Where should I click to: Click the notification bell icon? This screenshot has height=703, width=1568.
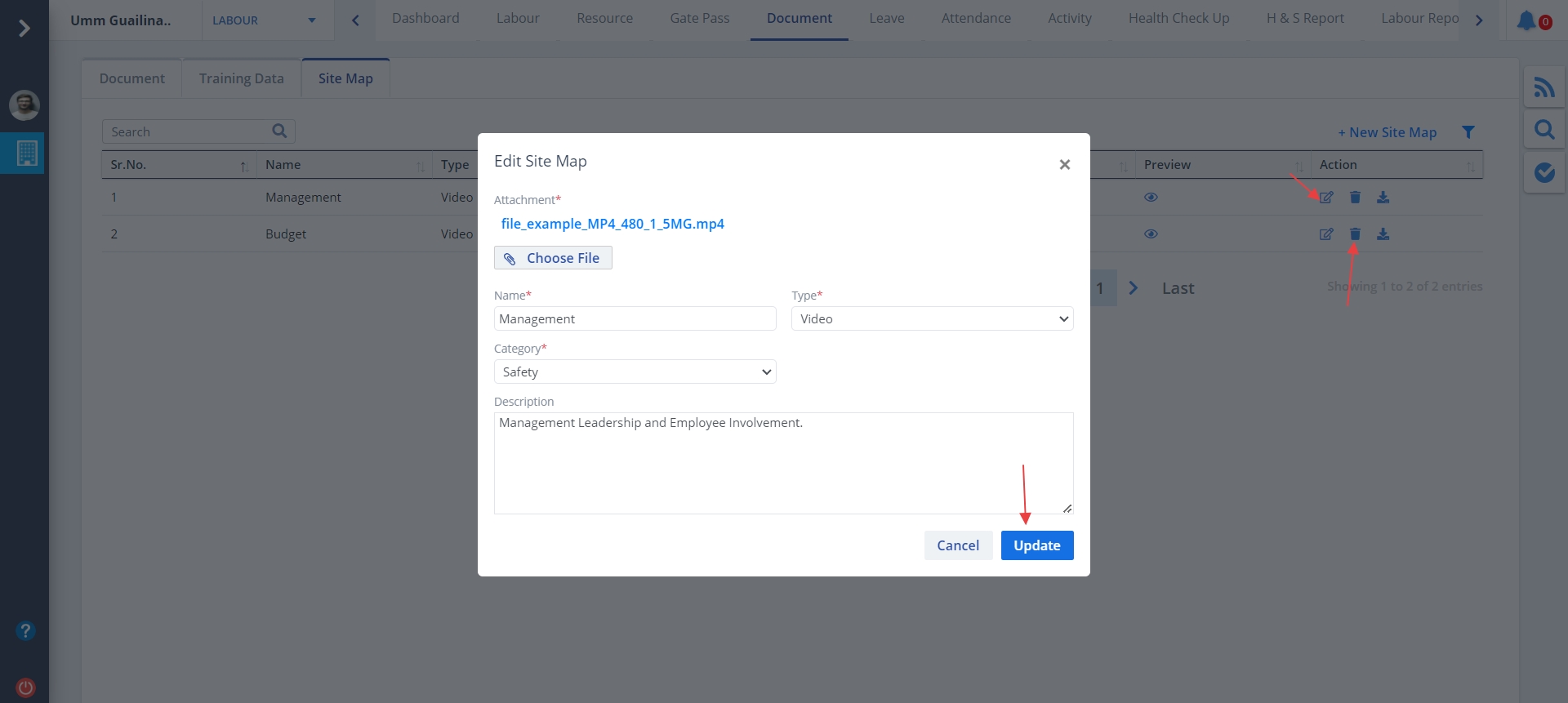[x=1526, y=20]
